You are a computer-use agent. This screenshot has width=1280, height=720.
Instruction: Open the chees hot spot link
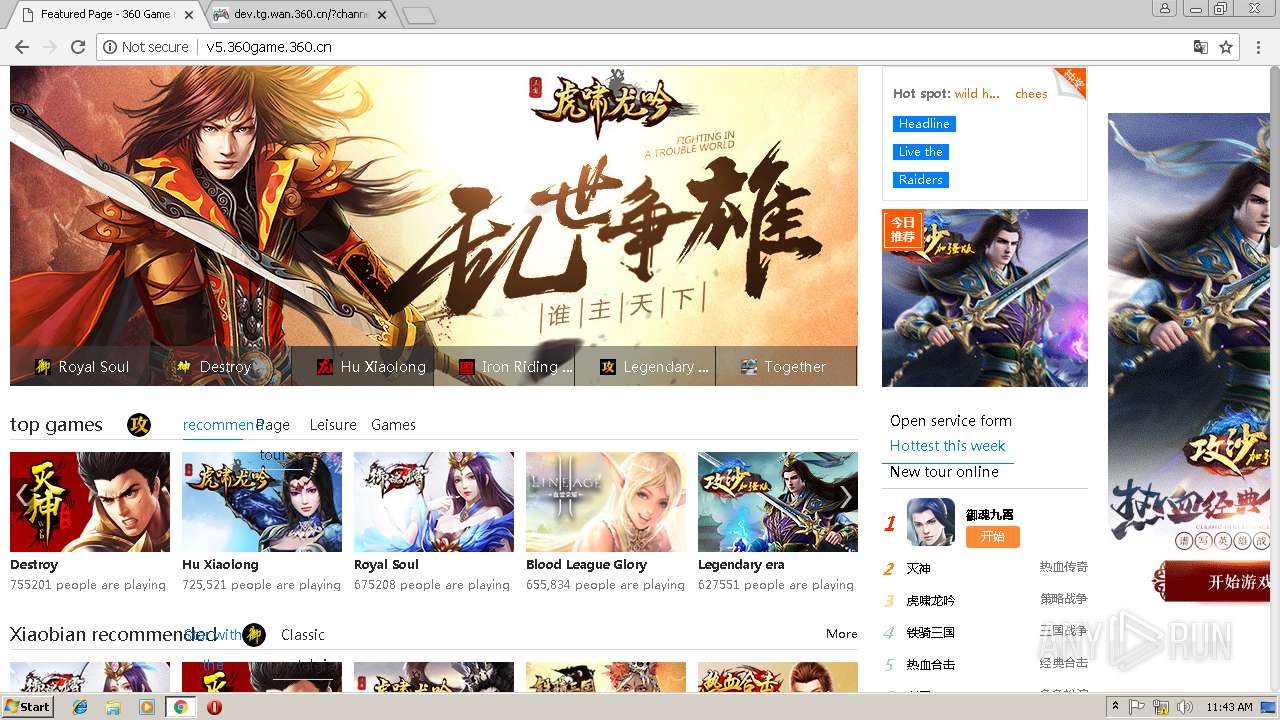[1031, 94]
